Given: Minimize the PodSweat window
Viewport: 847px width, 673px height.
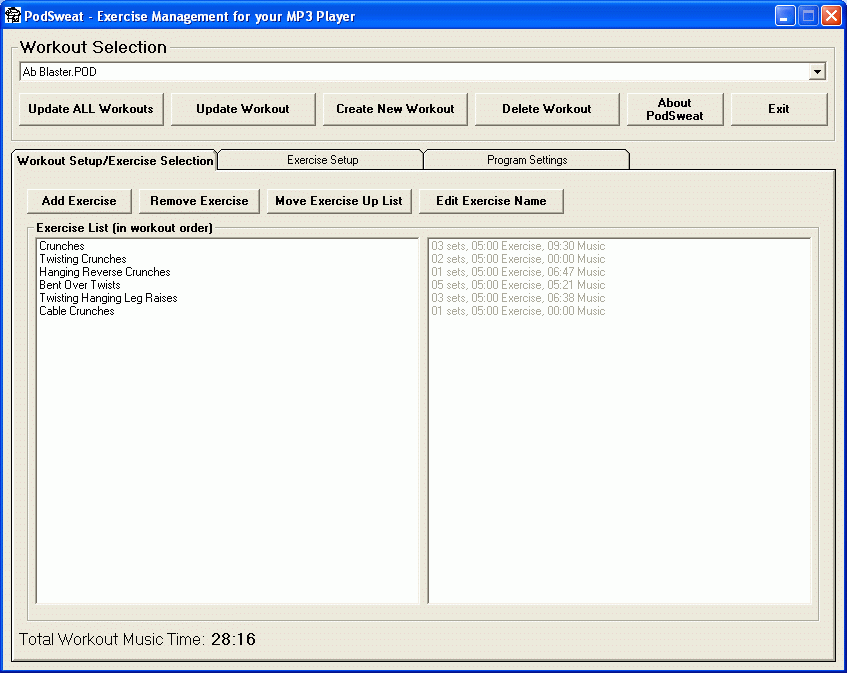Looking at the screenshot, I should tap(785, 16).
